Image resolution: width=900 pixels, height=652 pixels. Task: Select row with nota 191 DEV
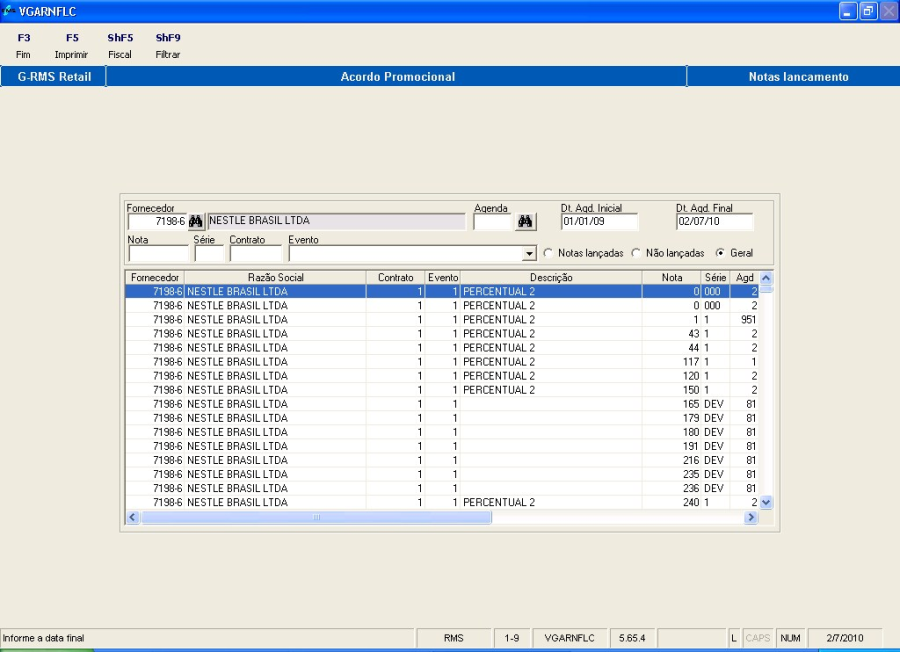(442, 446)
